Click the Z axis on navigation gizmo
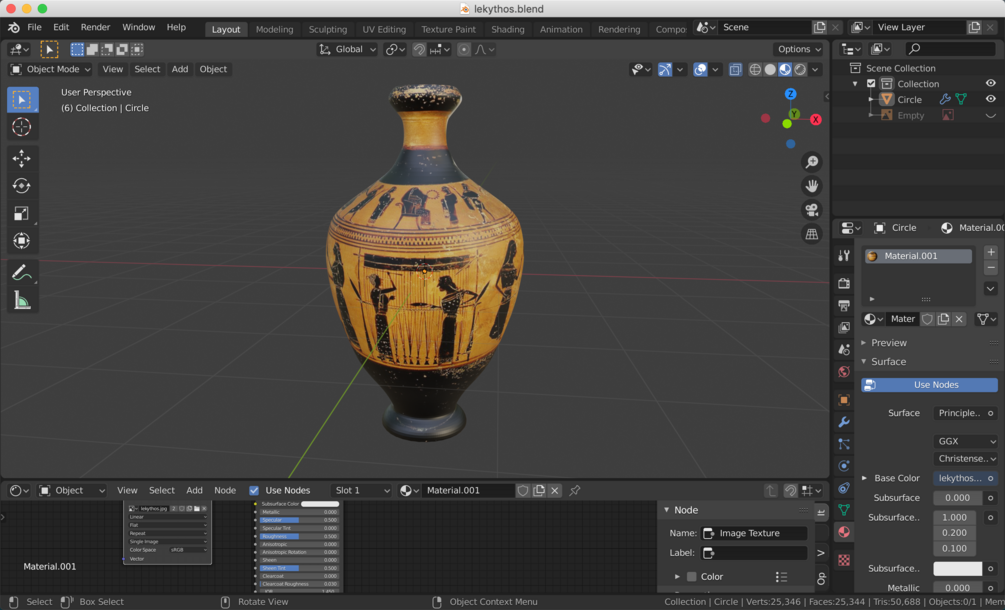This screenshot has width=1005, height=610. pyautogui.click(x=790, y=94)
